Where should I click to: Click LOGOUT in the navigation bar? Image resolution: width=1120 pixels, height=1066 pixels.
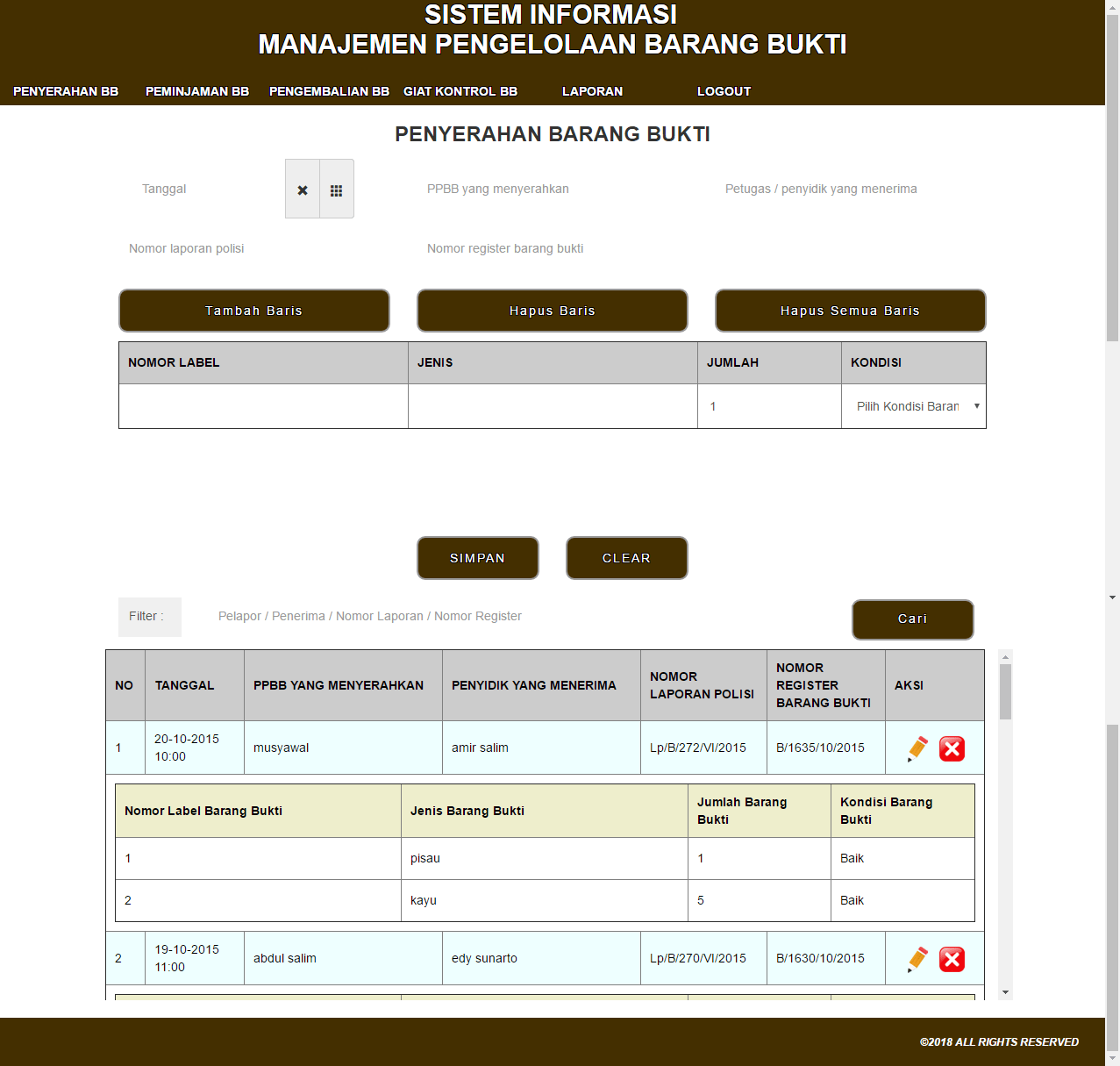[724, 91]
